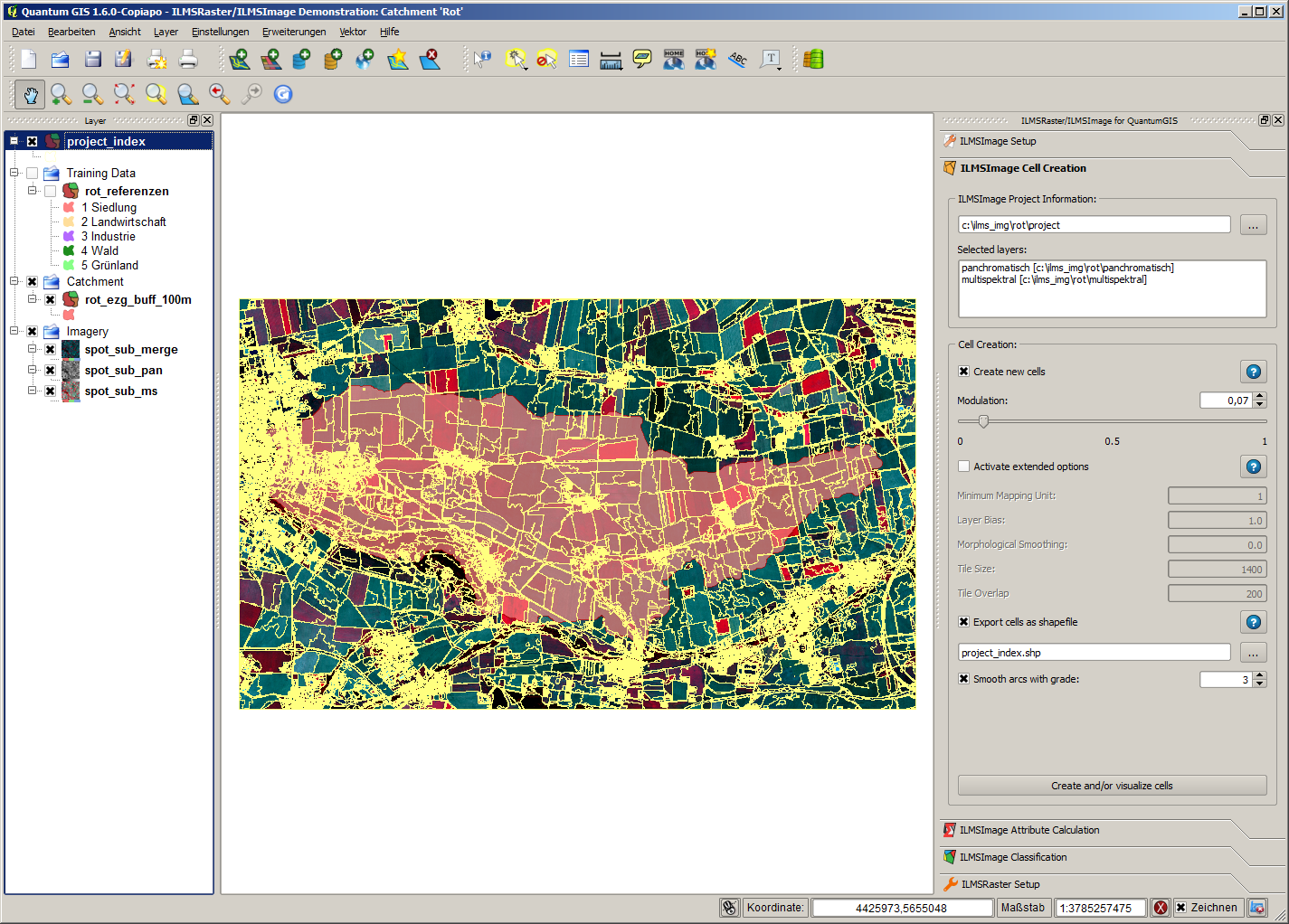Collapse the Imagery layer group
1289x924 pixels.
14,332
